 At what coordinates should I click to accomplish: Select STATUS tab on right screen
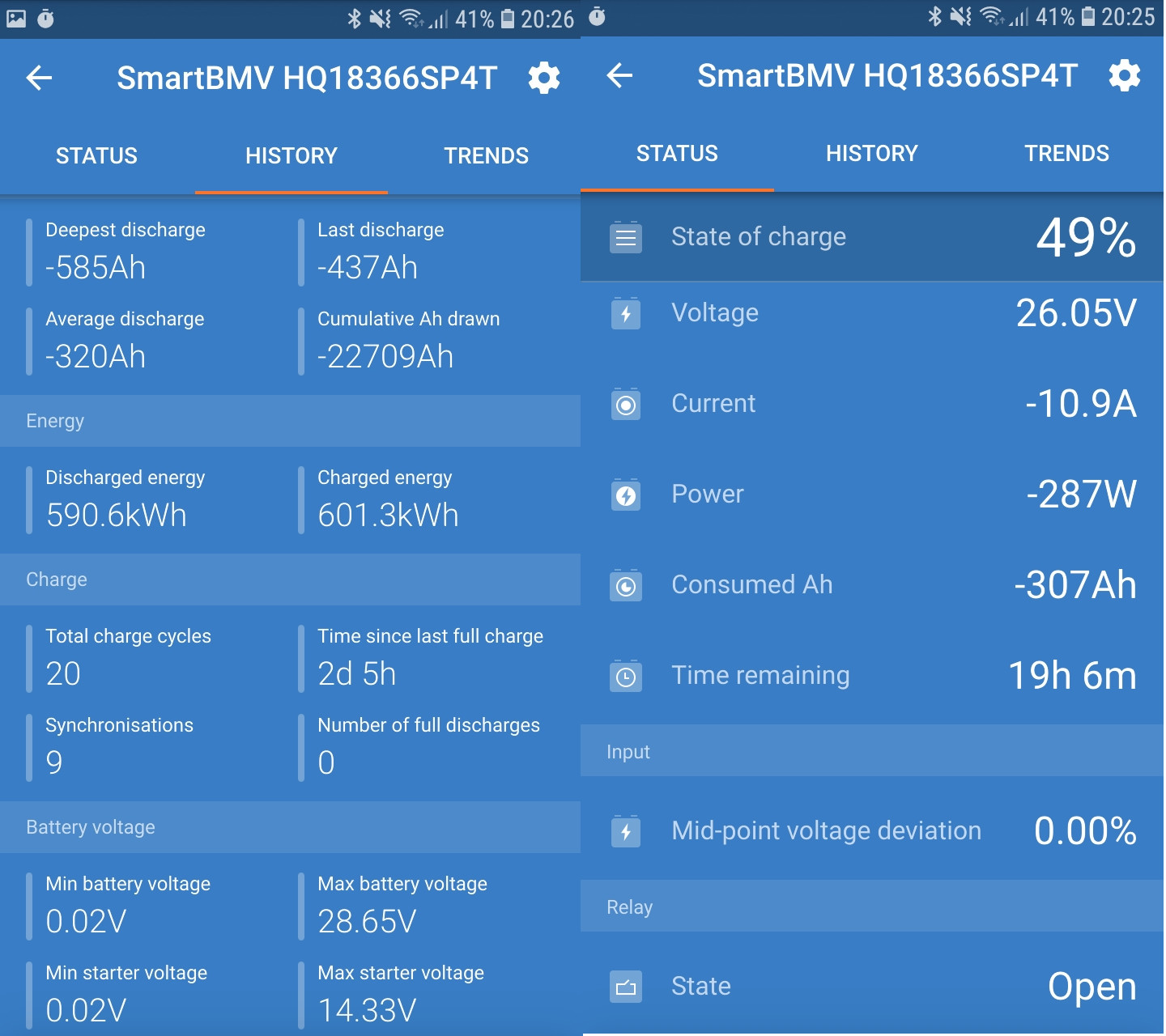(677, 153)
